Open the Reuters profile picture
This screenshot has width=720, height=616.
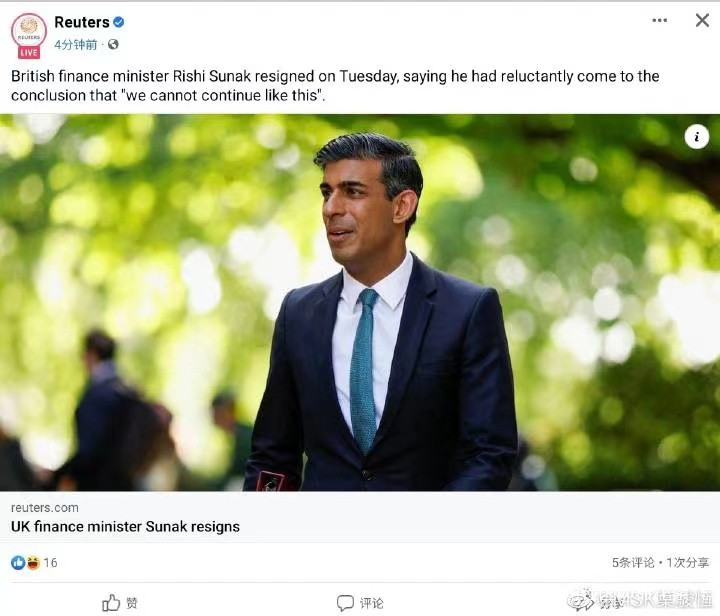click(x=28, y=30)
